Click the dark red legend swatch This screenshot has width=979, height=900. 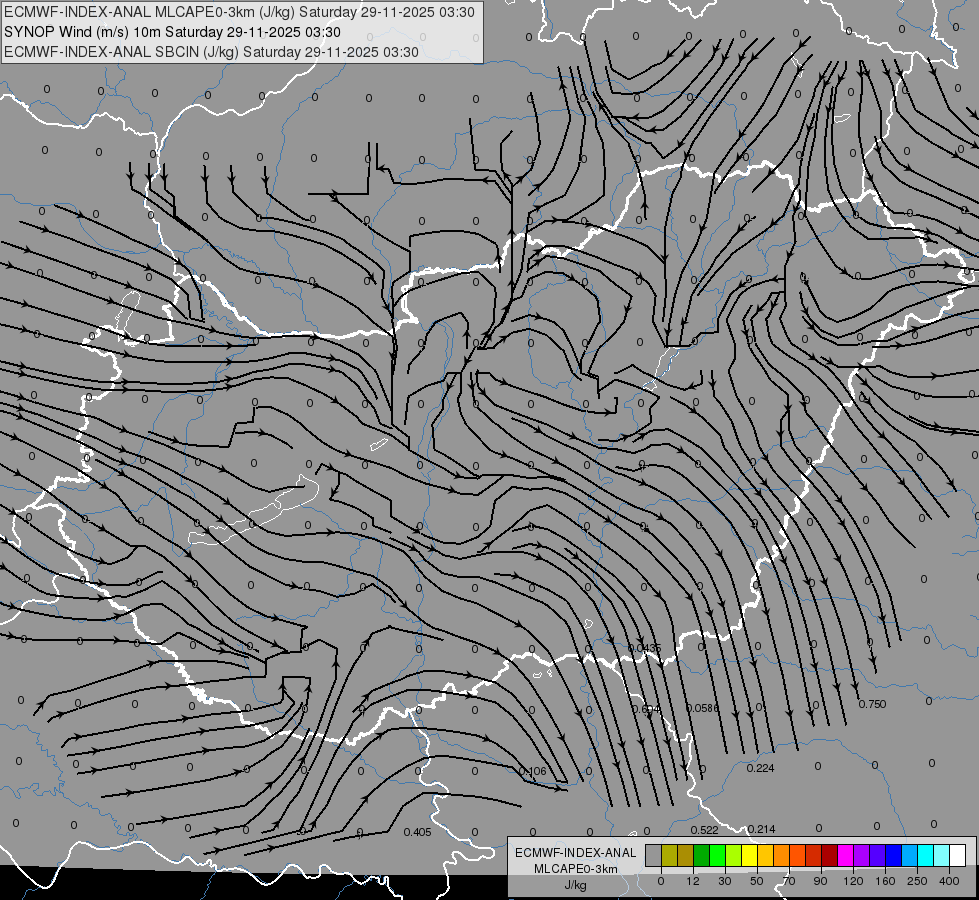pos(830,855)
